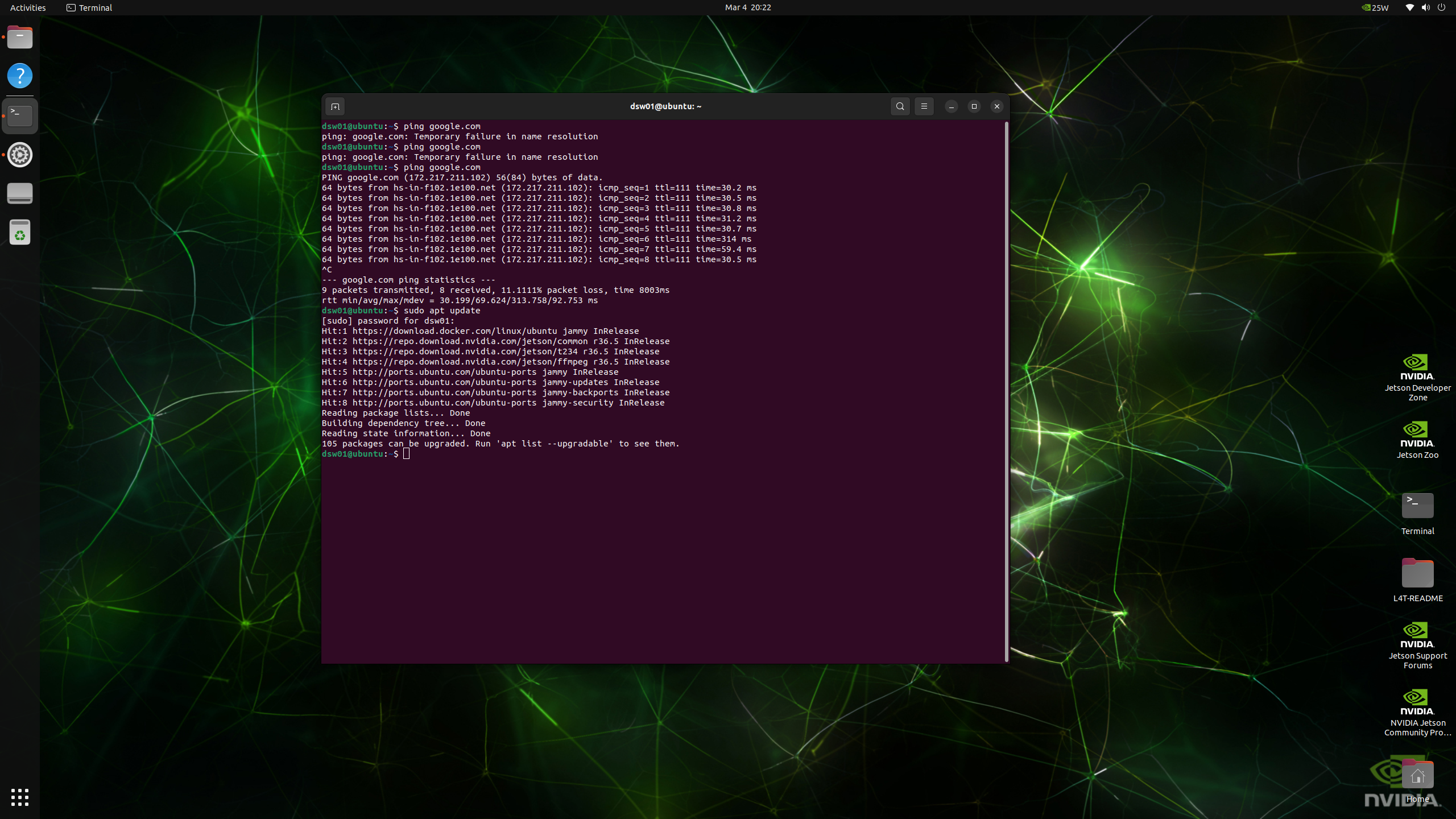The width and height of the screenshot is (1456, 819).
Task: Open a new terminal tab
Action: click(335, 106)
